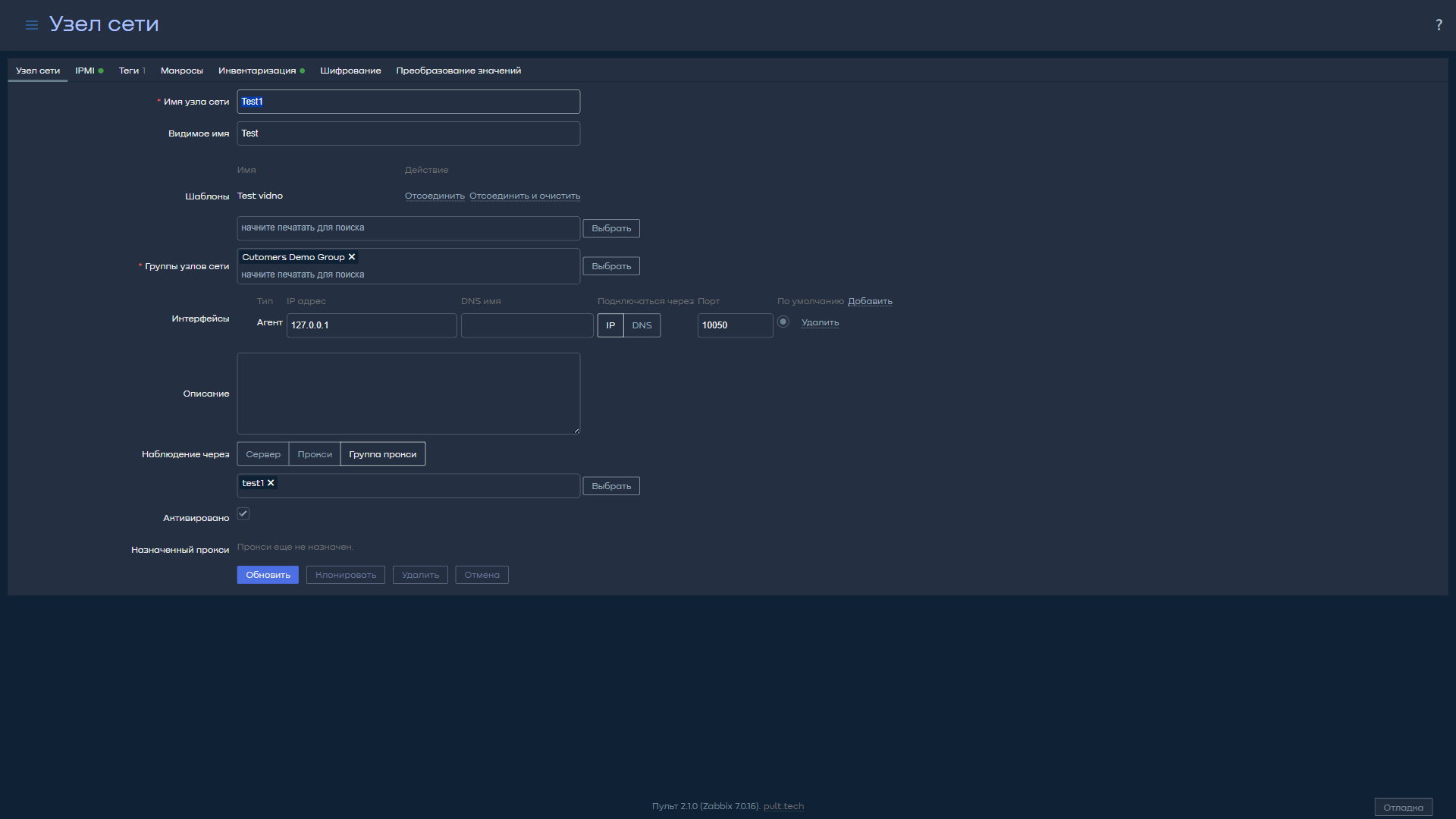Image resolution: width=1456 pixels, height=819 pixels.
Task: Focus the Имя узла сети field
Action: (x=409, y=102)
